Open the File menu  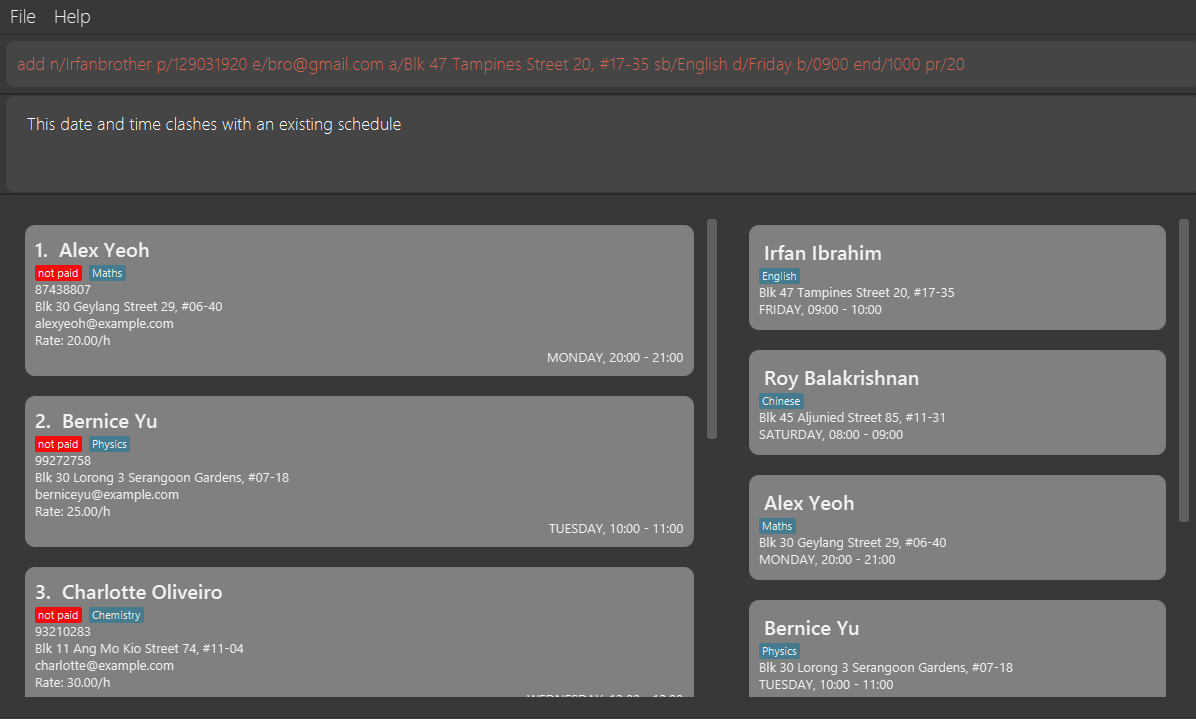[23, 16]
